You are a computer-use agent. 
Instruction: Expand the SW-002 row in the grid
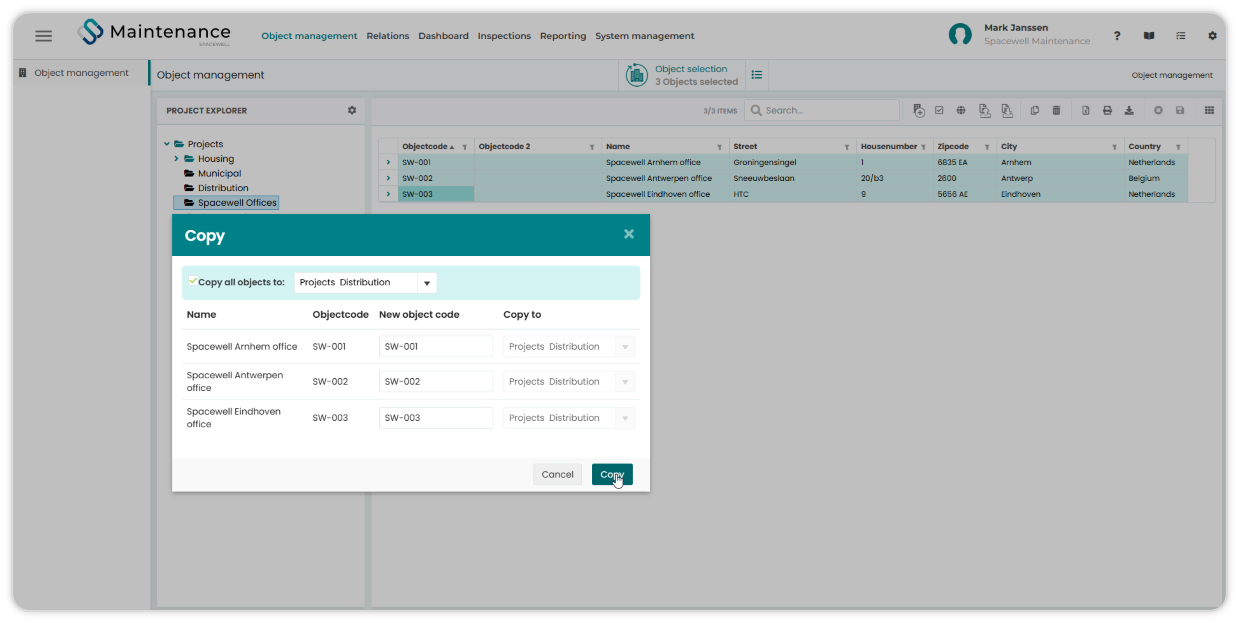[388, 178]
